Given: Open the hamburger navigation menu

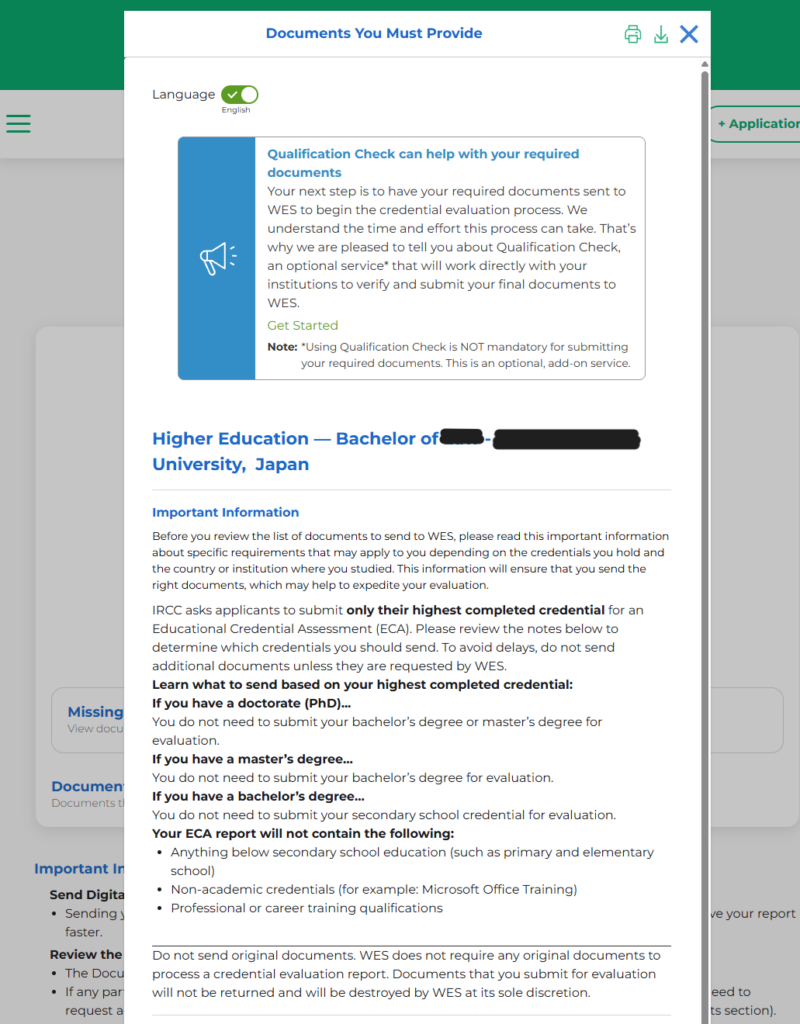Looking at the screenshot, I should [x=18, y=123].
